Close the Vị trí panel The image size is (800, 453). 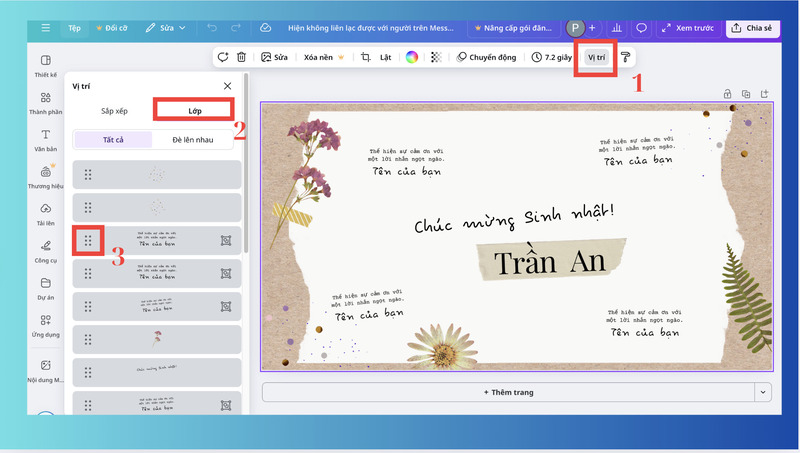pos(227,86)
